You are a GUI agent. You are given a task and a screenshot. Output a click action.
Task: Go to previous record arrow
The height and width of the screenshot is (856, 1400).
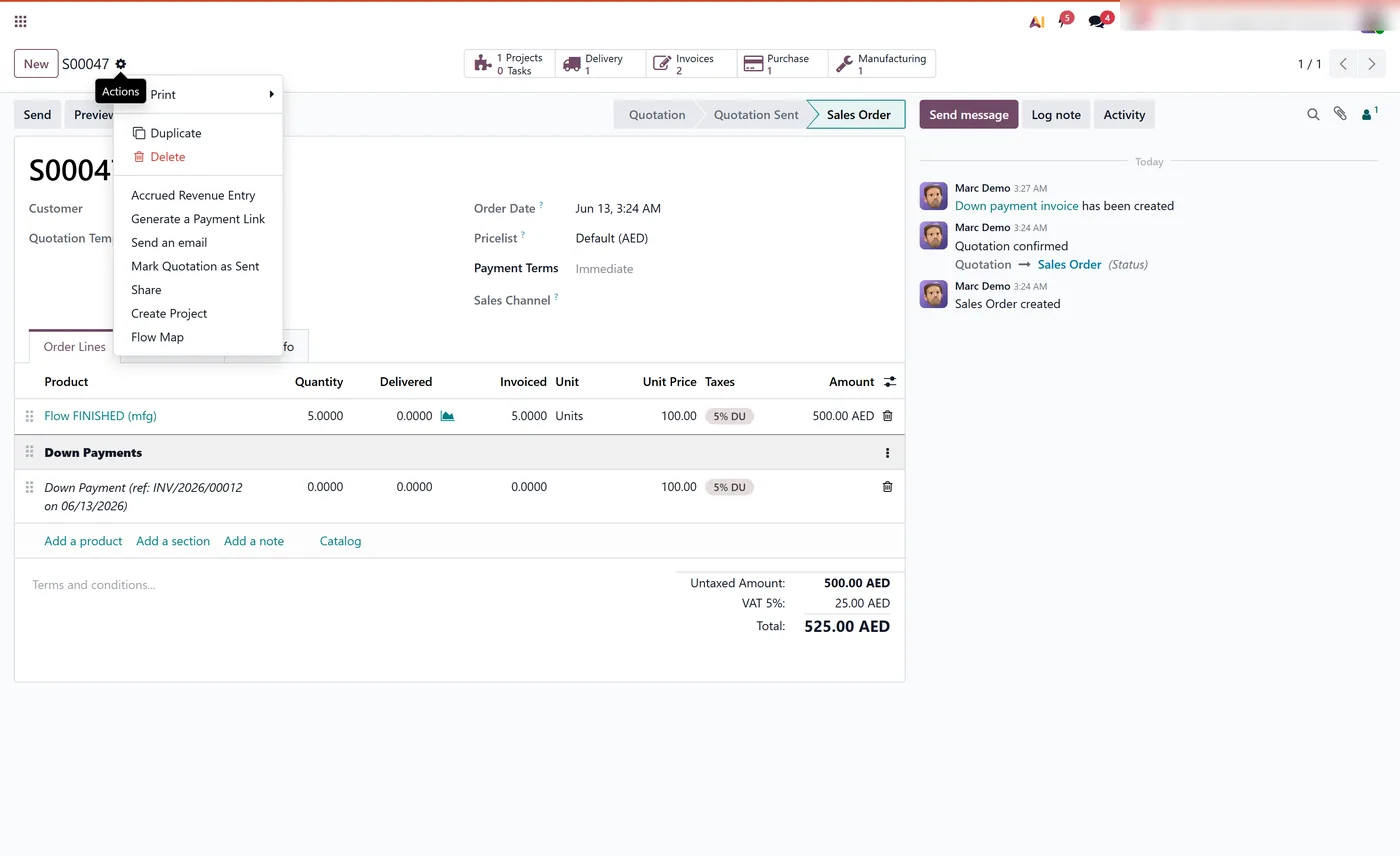click(1343, 64)
